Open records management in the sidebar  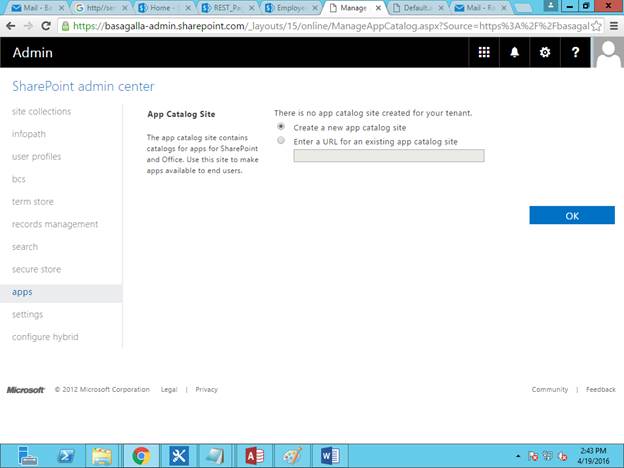pos(55,224)
